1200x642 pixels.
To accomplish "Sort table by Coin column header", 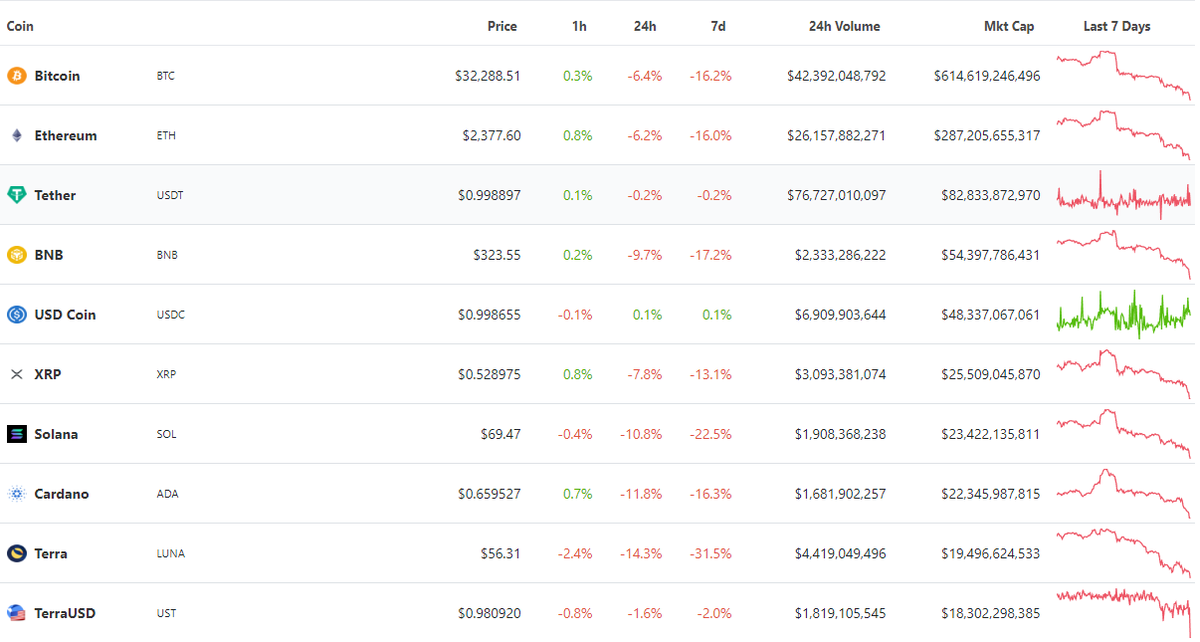I will (x=20, y=26).
